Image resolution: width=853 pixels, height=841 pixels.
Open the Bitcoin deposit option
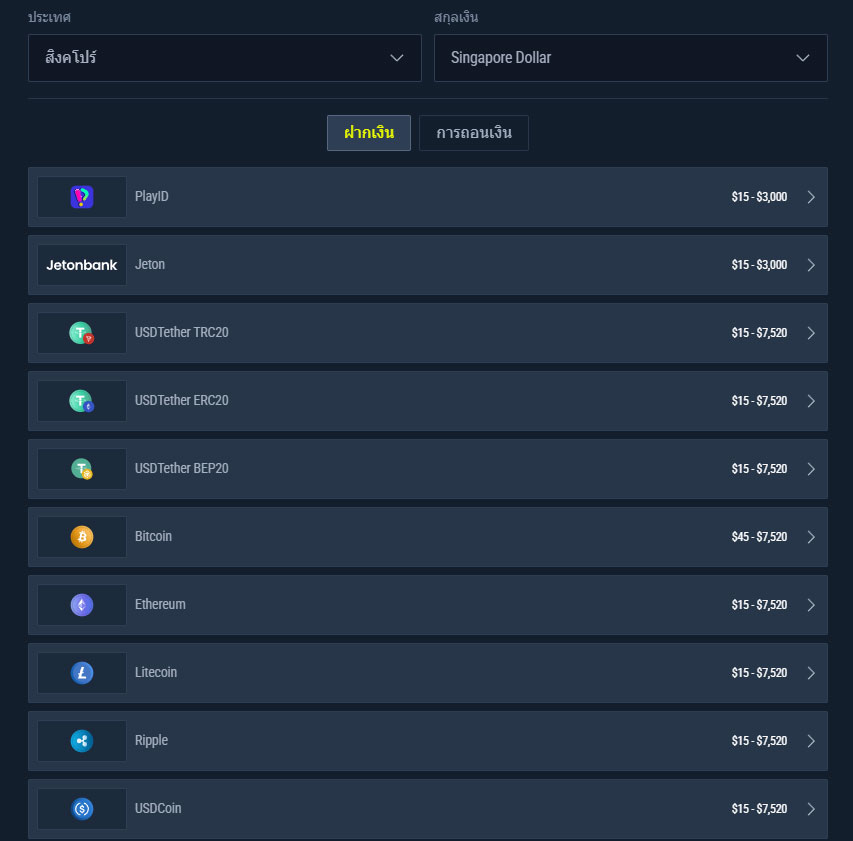pyautogui.click(x=428, y=537)
